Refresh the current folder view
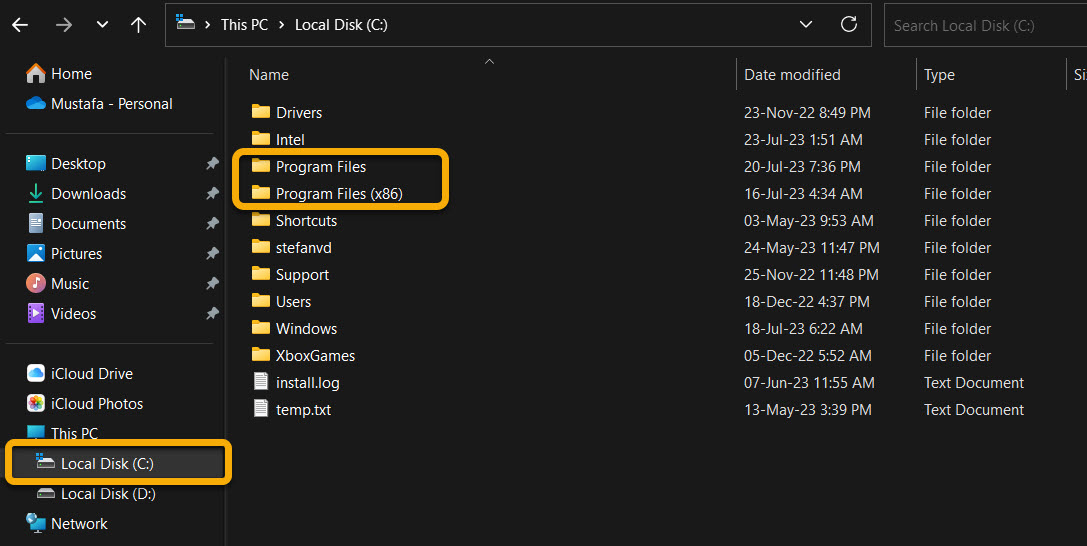This screenshot has width=1087, height=546. (849, 24)
